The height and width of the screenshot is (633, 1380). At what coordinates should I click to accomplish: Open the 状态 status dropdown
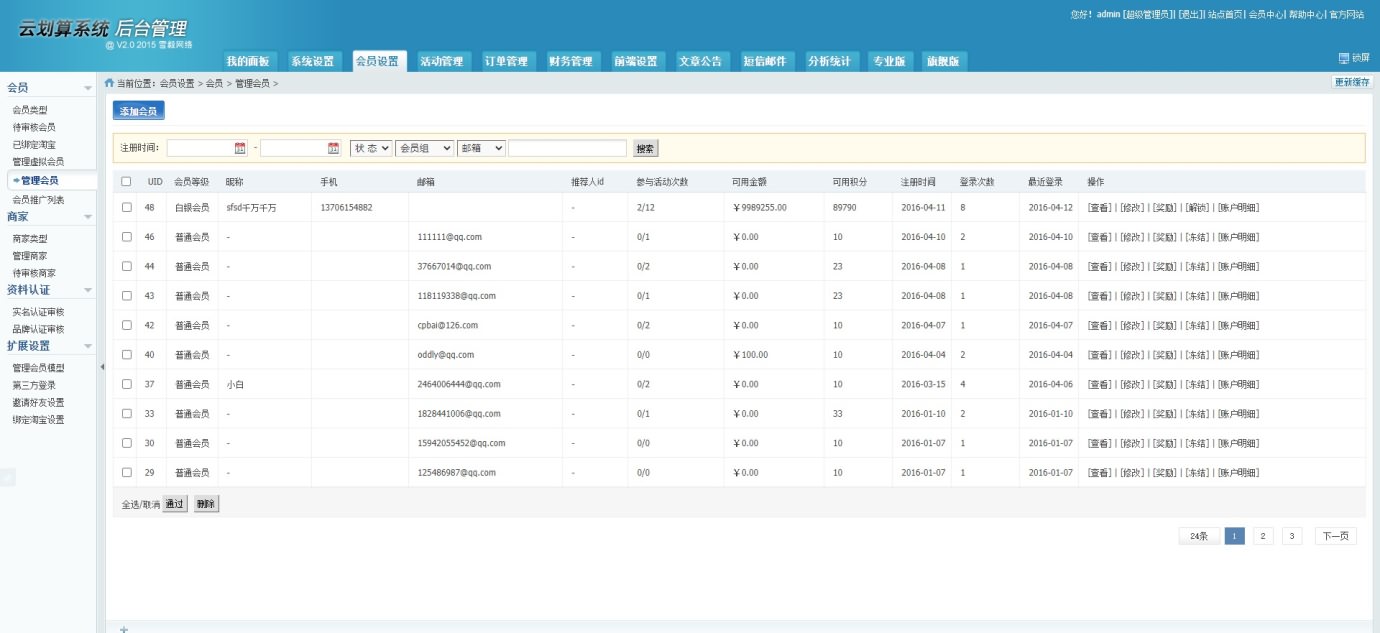click(371, 148)
